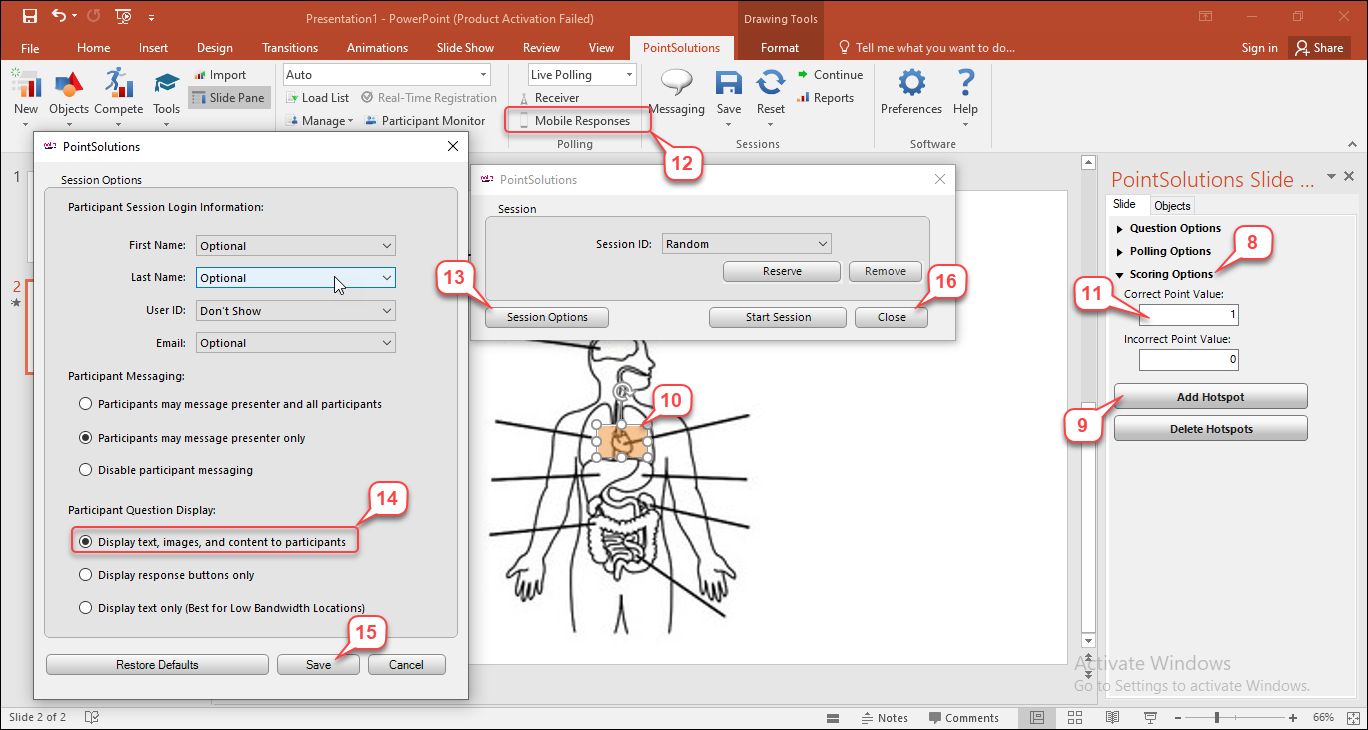Screen dimensions: 1368x730
Task: Click the Continue green arrow icon
Action: point(804,75)
